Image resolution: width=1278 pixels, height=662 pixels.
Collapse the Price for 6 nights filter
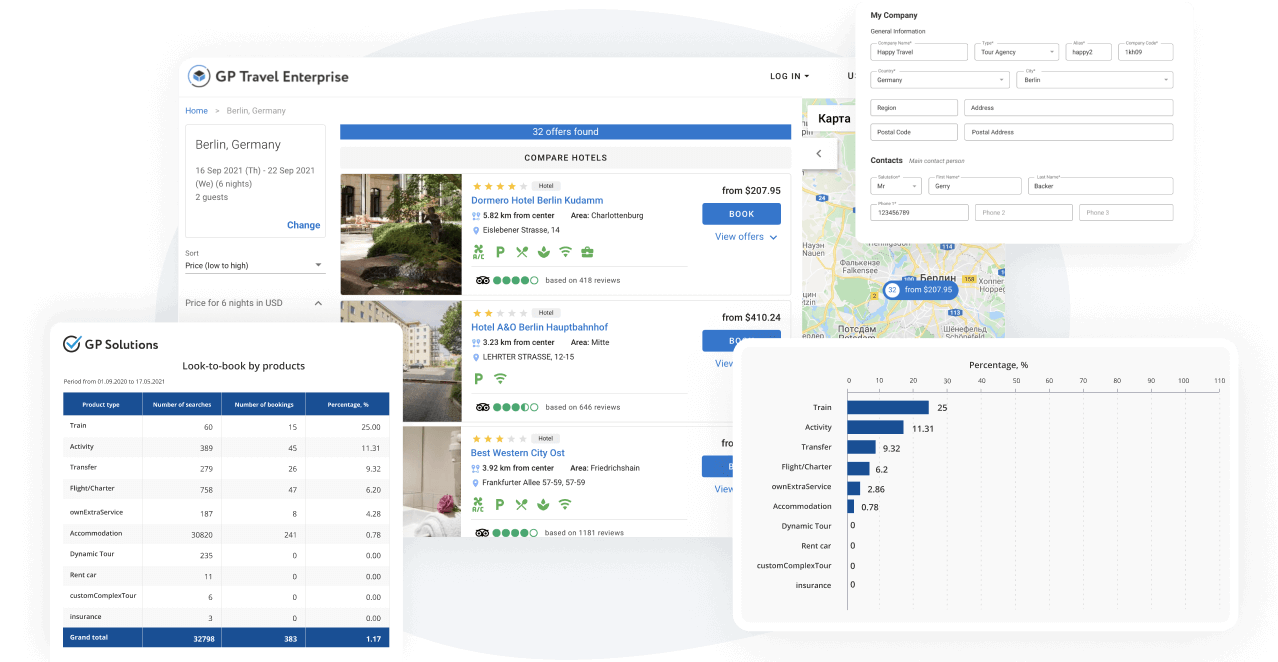pyautogui.click(x=318, y=303)
